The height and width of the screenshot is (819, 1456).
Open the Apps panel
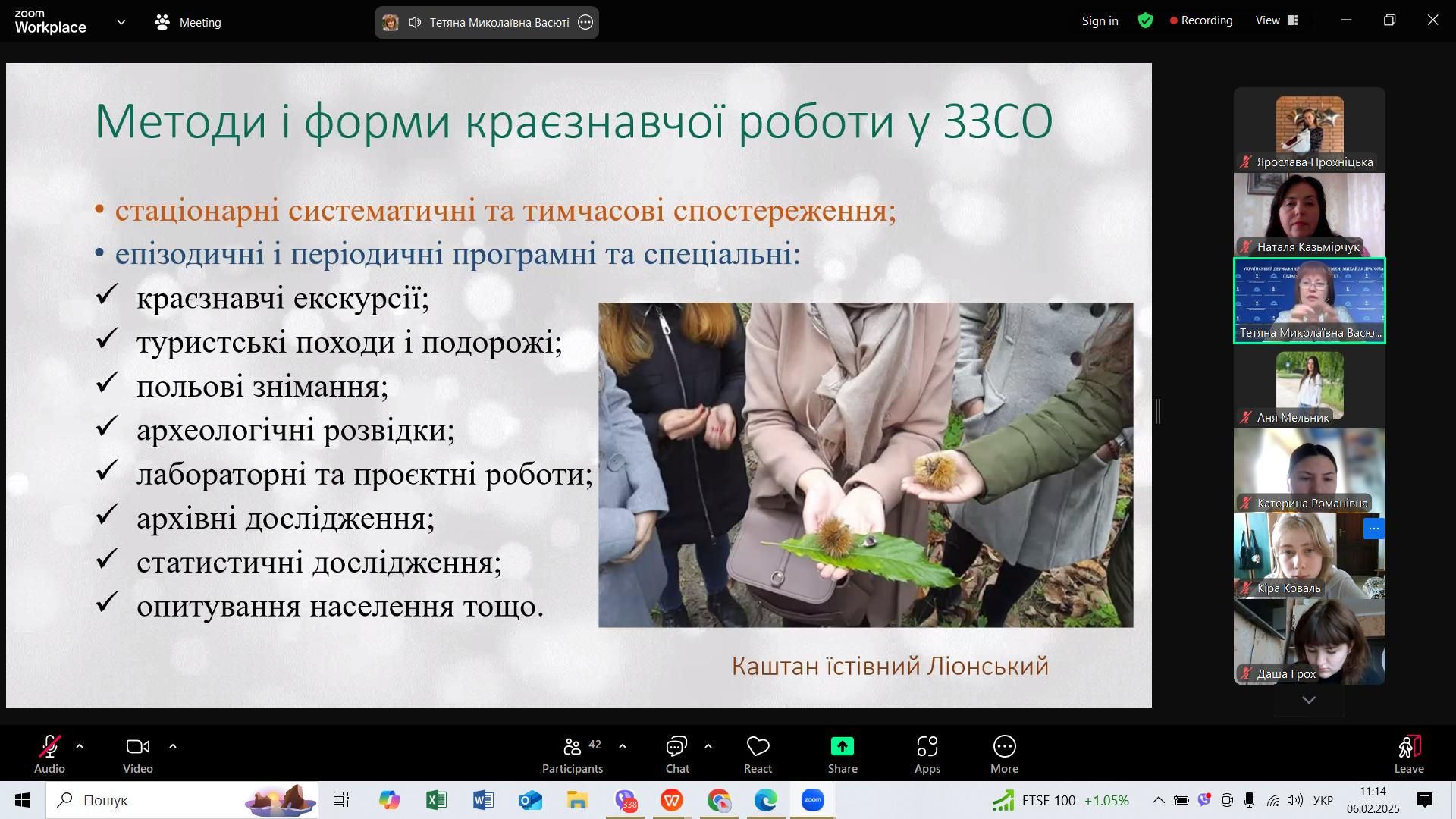(927, 755)
